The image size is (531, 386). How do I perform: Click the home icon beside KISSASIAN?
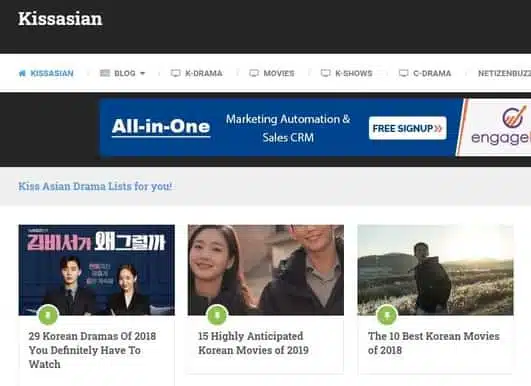[22, 73]
